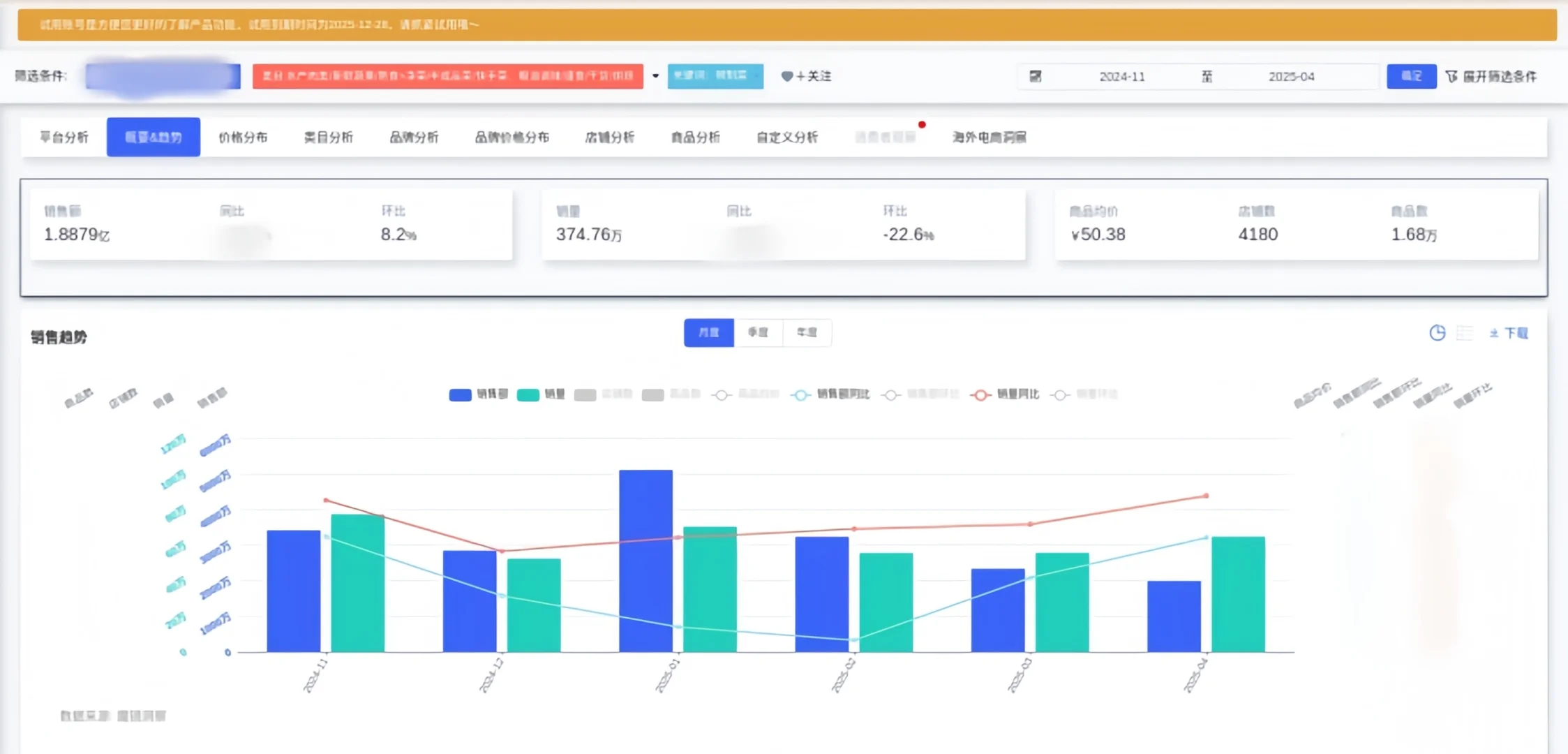The height and width of the screenshot is (754, 1568).
Task: Open the light-blue keyword filter dropdown
Action: coord(715,76)
